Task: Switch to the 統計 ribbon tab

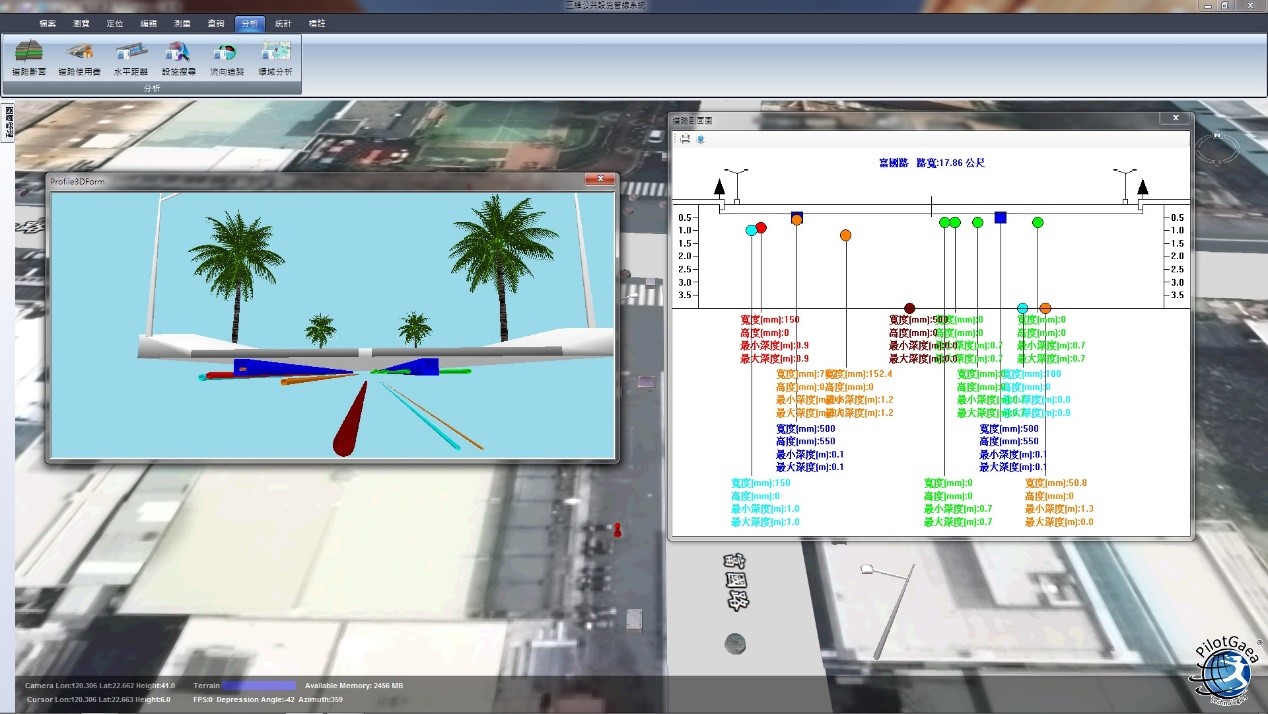Action: [284, 23]
